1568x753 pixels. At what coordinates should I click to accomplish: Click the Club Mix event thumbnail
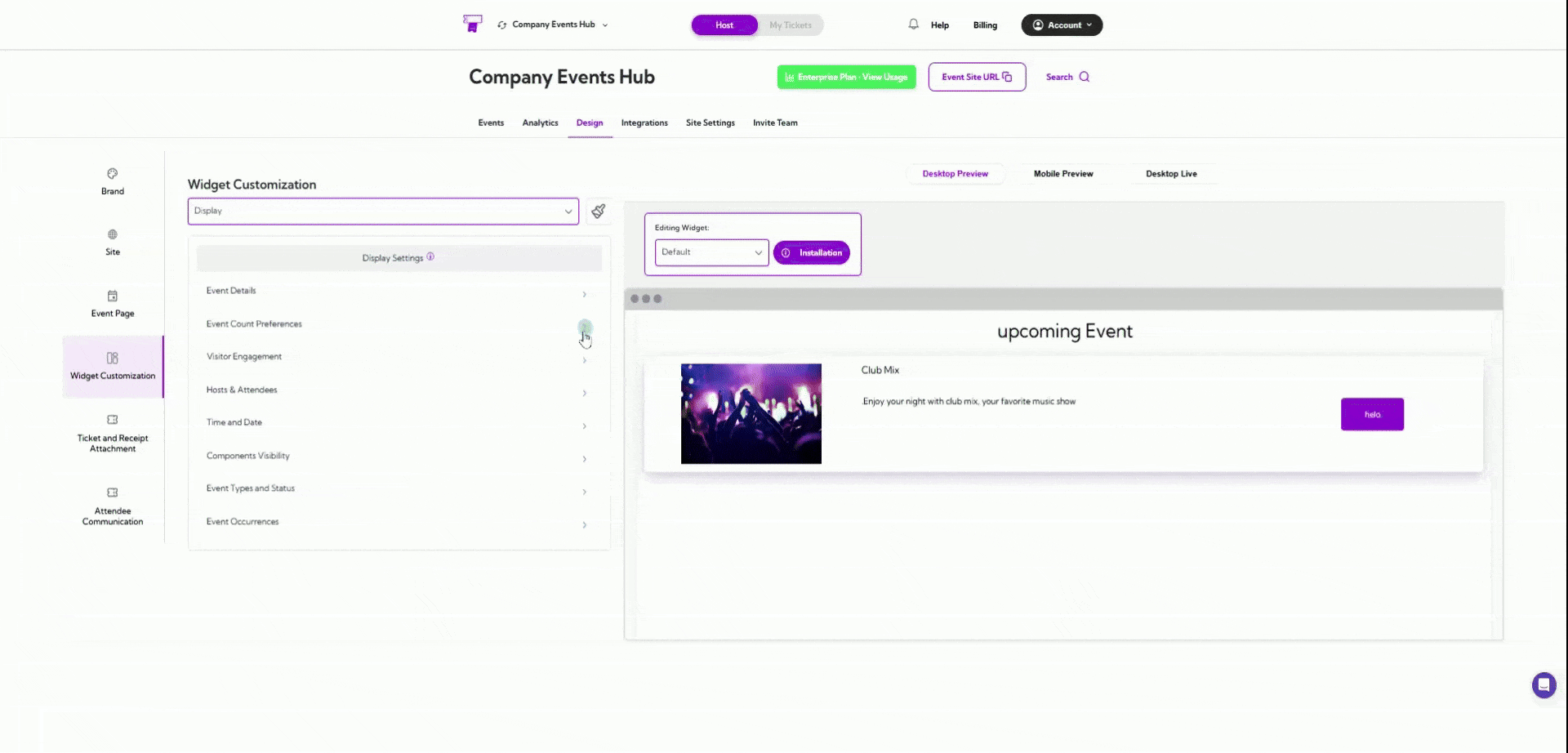click(751, 414)
